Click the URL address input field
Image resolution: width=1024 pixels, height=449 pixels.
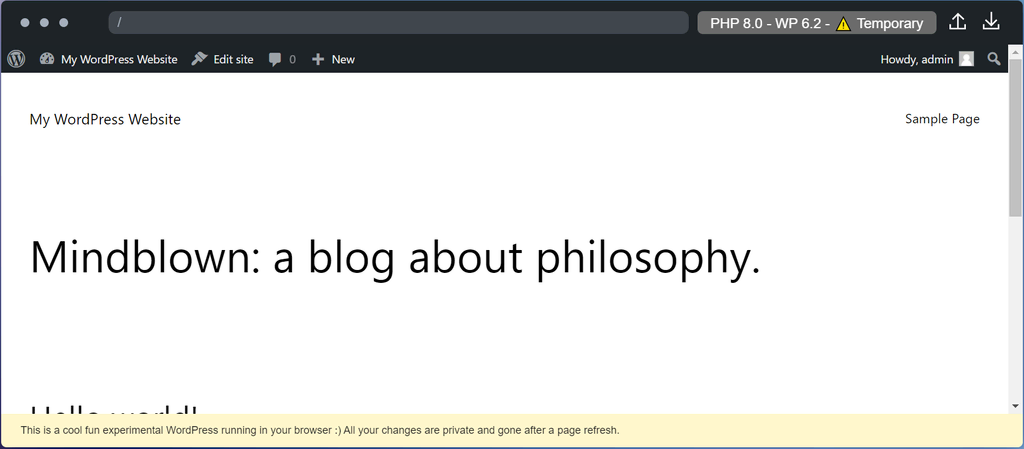(x=398, y=22)
